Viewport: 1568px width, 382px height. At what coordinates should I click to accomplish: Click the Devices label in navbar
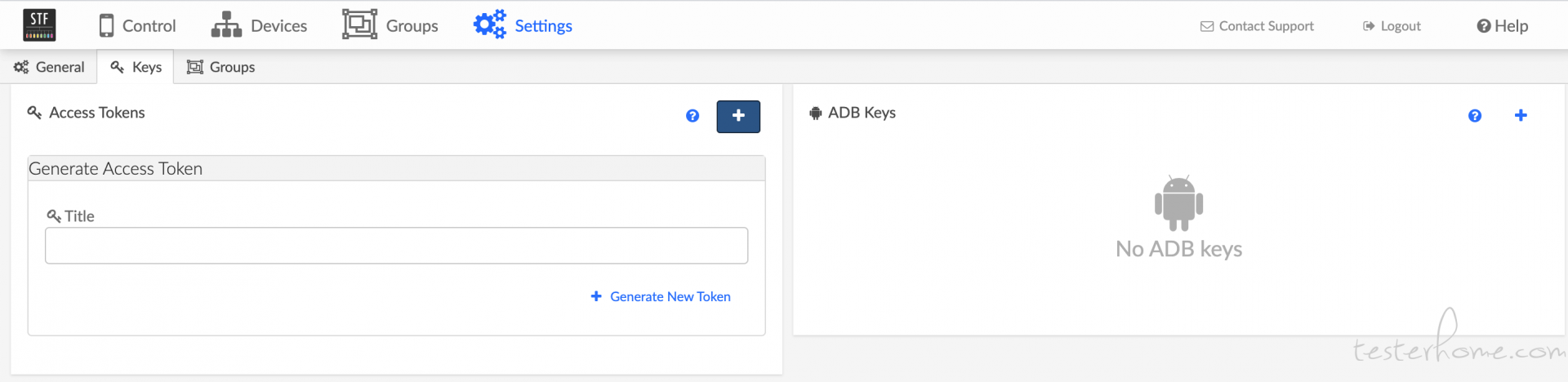(278, 26)
